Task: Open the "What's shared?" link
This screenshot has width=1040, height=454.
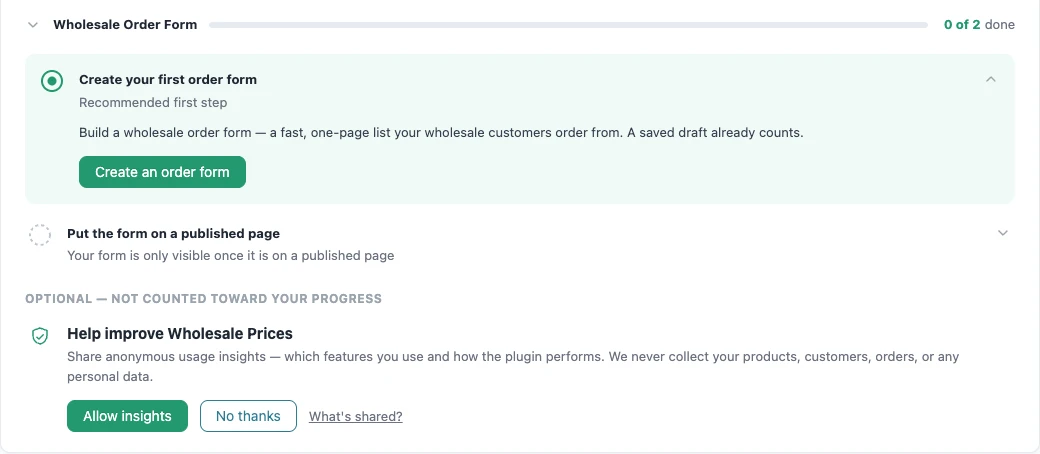Action: (356, 417)
